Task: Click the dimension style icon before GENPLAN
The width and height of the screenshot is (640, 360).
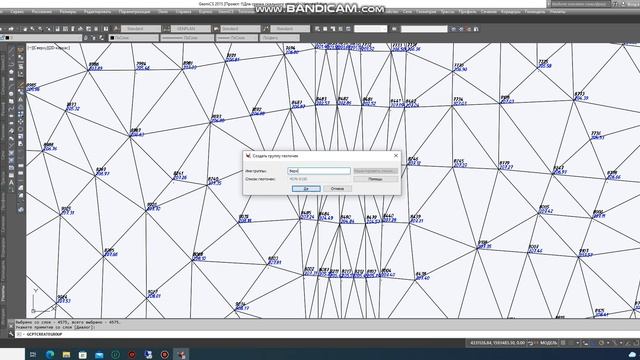Action: [x=166, y=29]
